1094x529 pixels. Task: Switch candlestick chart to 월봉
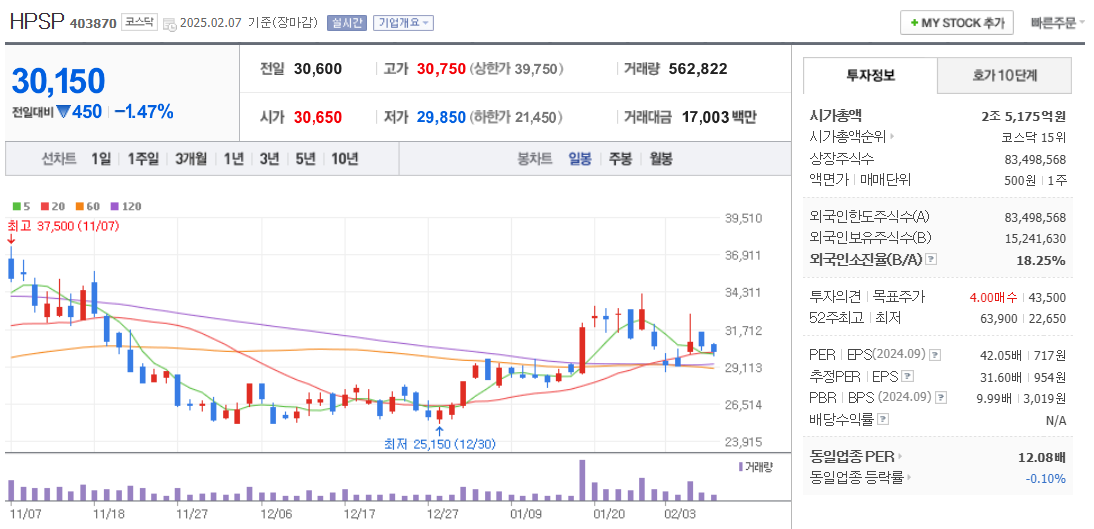661,159
